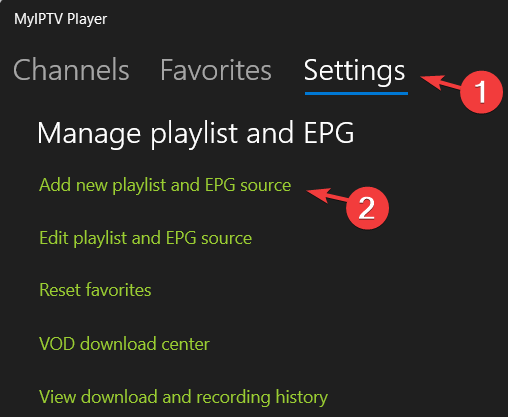Open the VOD download center

click(124, 344)
